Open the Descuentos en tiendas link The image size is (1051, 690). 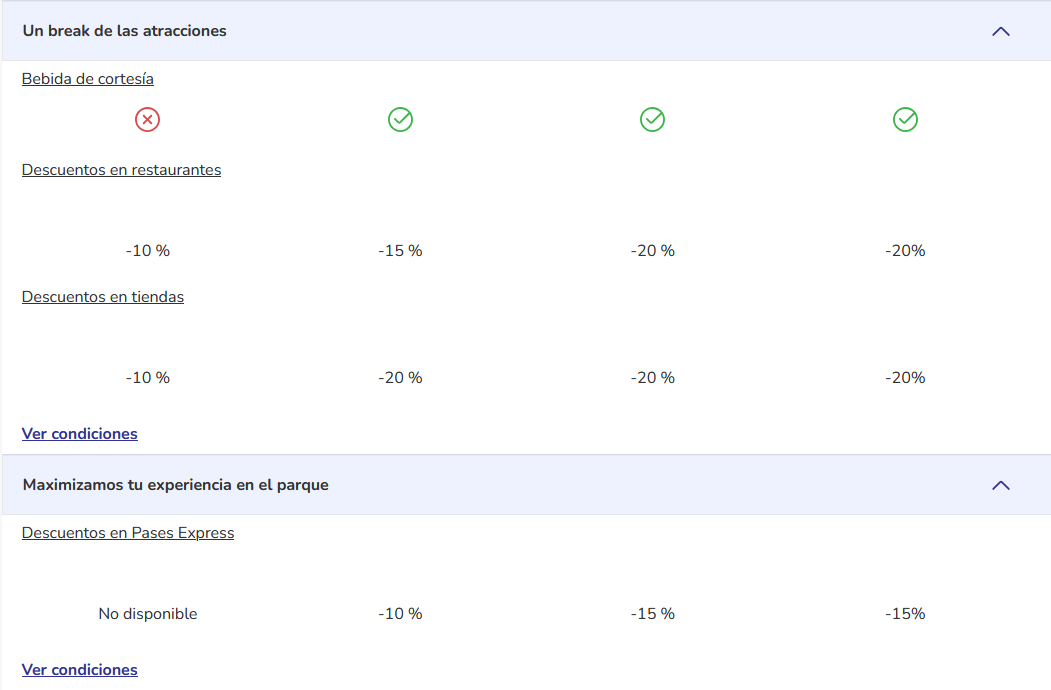[103, 297]
